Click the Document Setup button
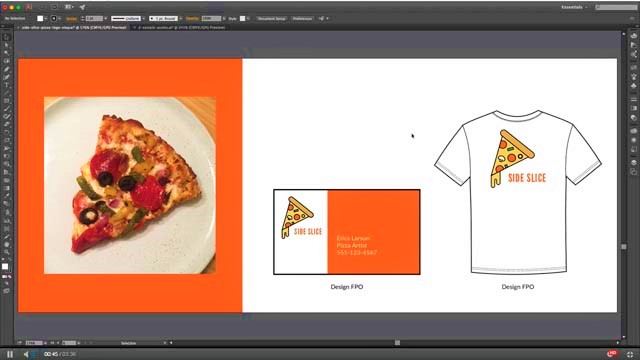Screen dimensions: 640x360 tap(271, 18)
